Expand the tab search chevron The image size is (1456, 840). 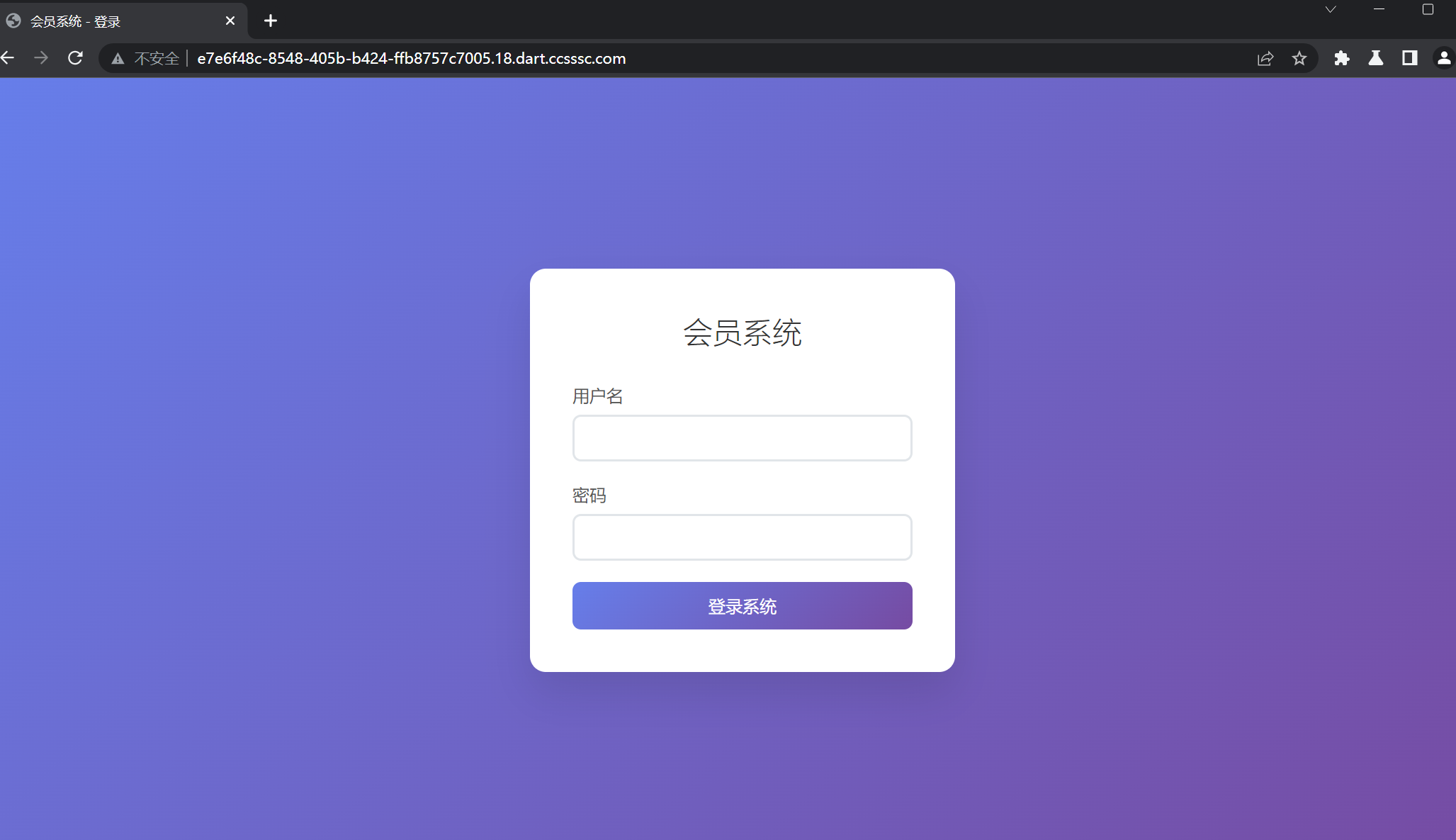pos(1331,10)
